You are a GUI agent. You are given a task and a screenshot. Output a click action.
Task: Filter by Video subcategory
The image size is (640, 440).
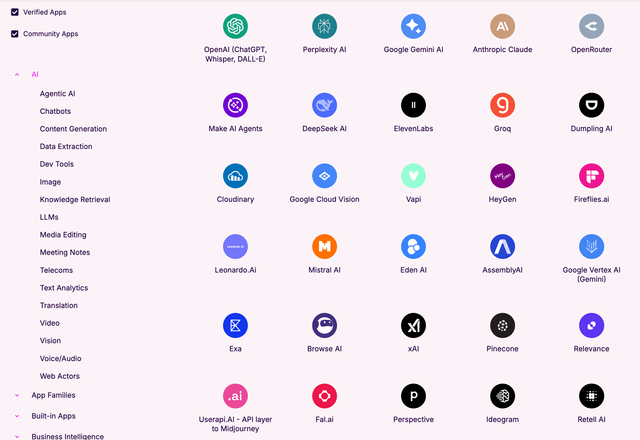tap(50, 323)
